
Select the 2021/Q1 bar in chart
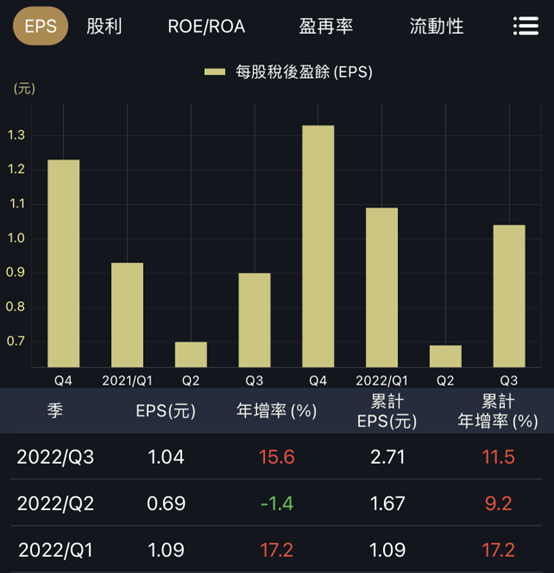[127, 315]
